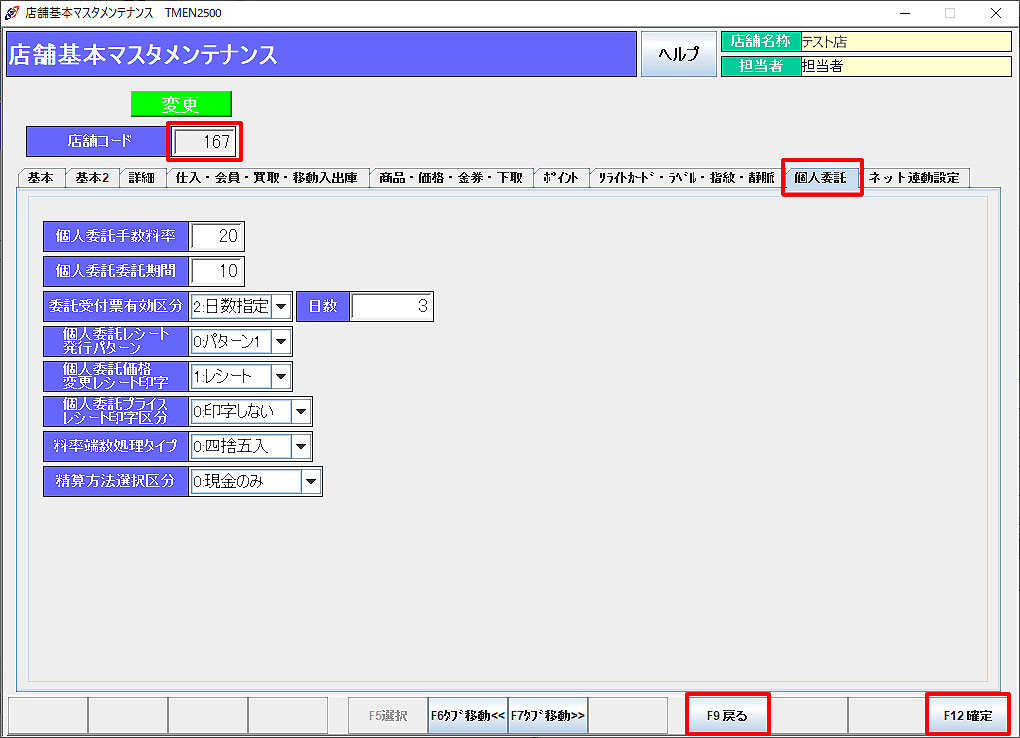Open the 料率端数処理タイプ dropdown
Image resolution: width=1020 pixels, height=738 pixels.
pos(301,446)
